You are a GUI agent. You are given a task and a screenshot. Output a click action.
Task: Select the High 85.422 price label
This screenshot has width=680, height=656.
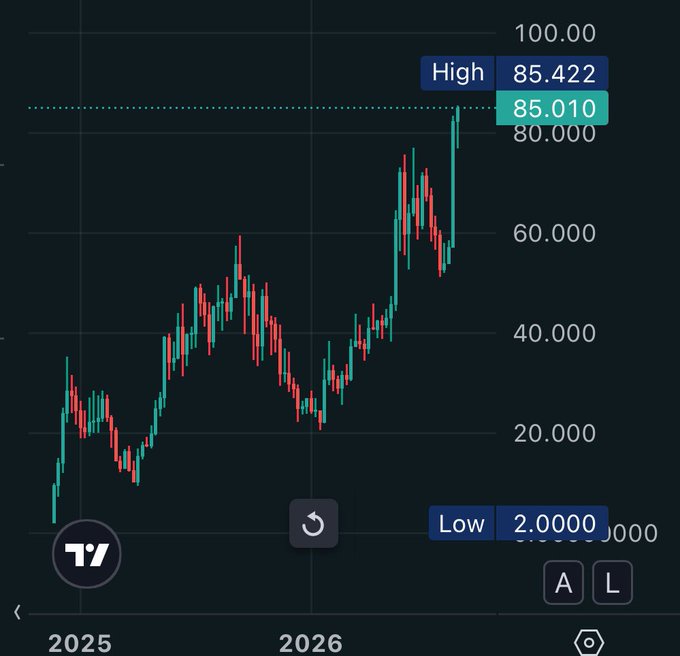coord(514,73)
